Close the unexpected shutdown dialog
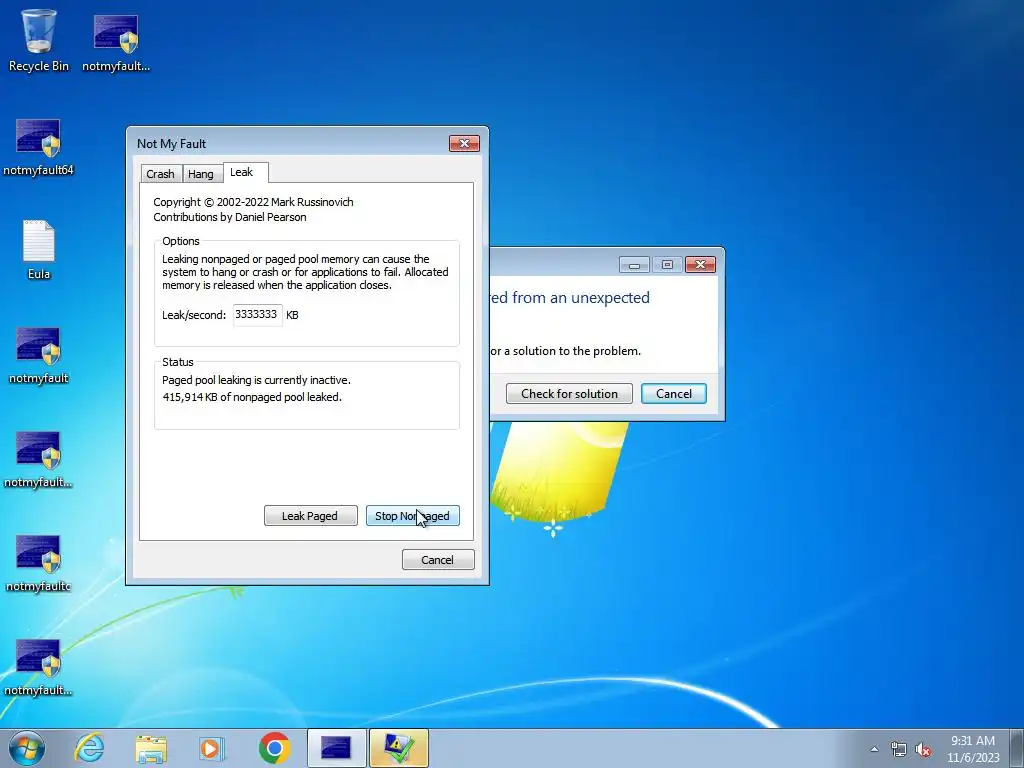The image size is (1024, 768). pyautogui.click(x=700, y=264)
